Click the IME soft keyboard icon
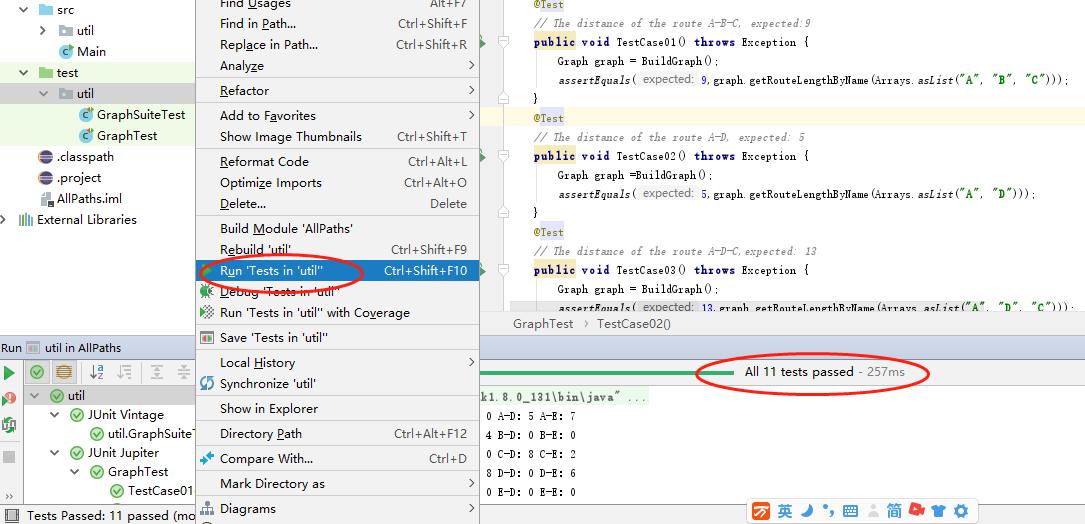This screenshot has height=524, width=1085. [x=851, y=511]
